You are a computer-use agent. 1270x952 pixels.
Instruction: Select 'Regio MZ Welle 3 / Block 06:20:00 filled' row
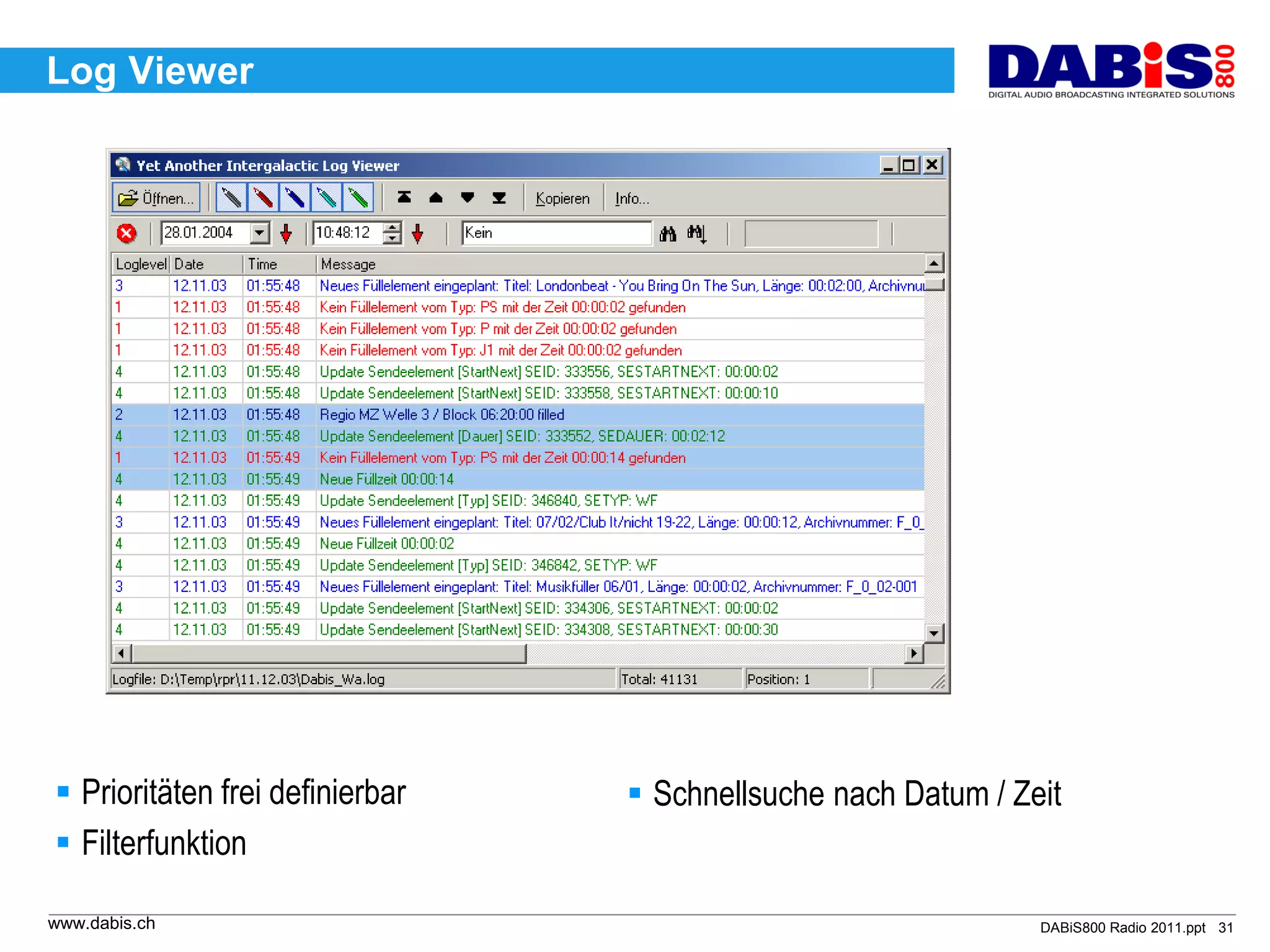pos(518,415)
